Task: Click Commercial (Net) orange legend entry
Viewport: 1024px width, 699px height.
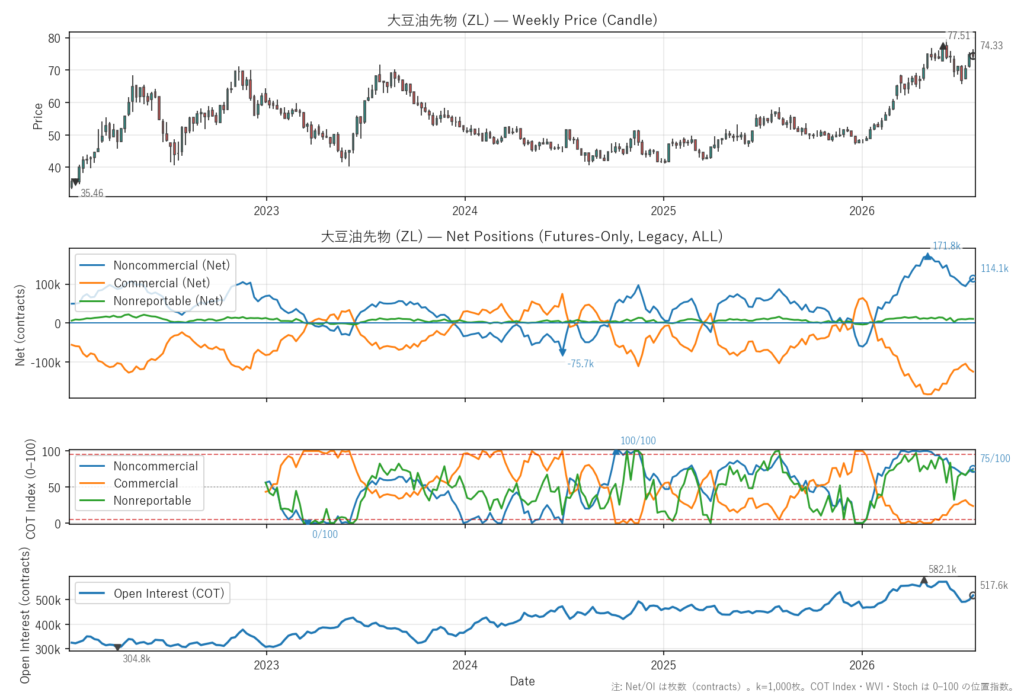Action: pyautogui.click(x=145, y=283)
